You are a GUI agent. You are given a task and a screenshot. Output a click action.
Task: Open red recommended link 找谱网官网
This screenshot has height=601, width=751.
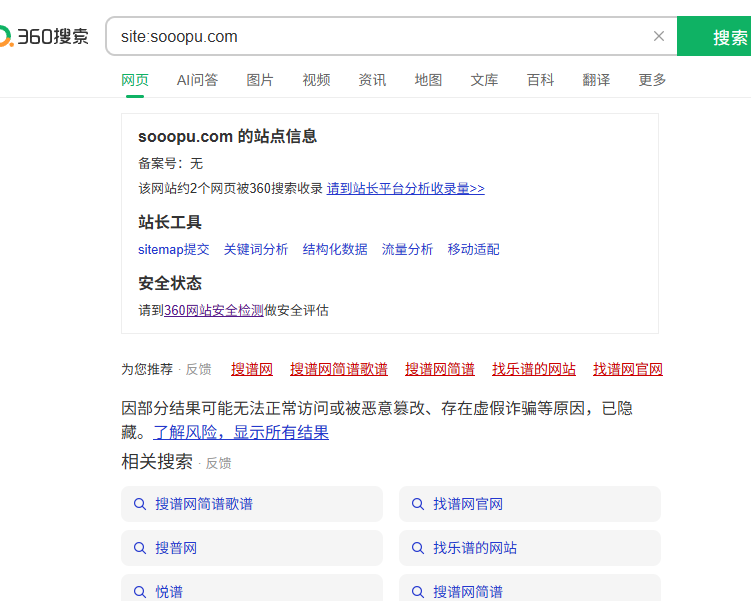pyautogui.click(x=628, y=369)
